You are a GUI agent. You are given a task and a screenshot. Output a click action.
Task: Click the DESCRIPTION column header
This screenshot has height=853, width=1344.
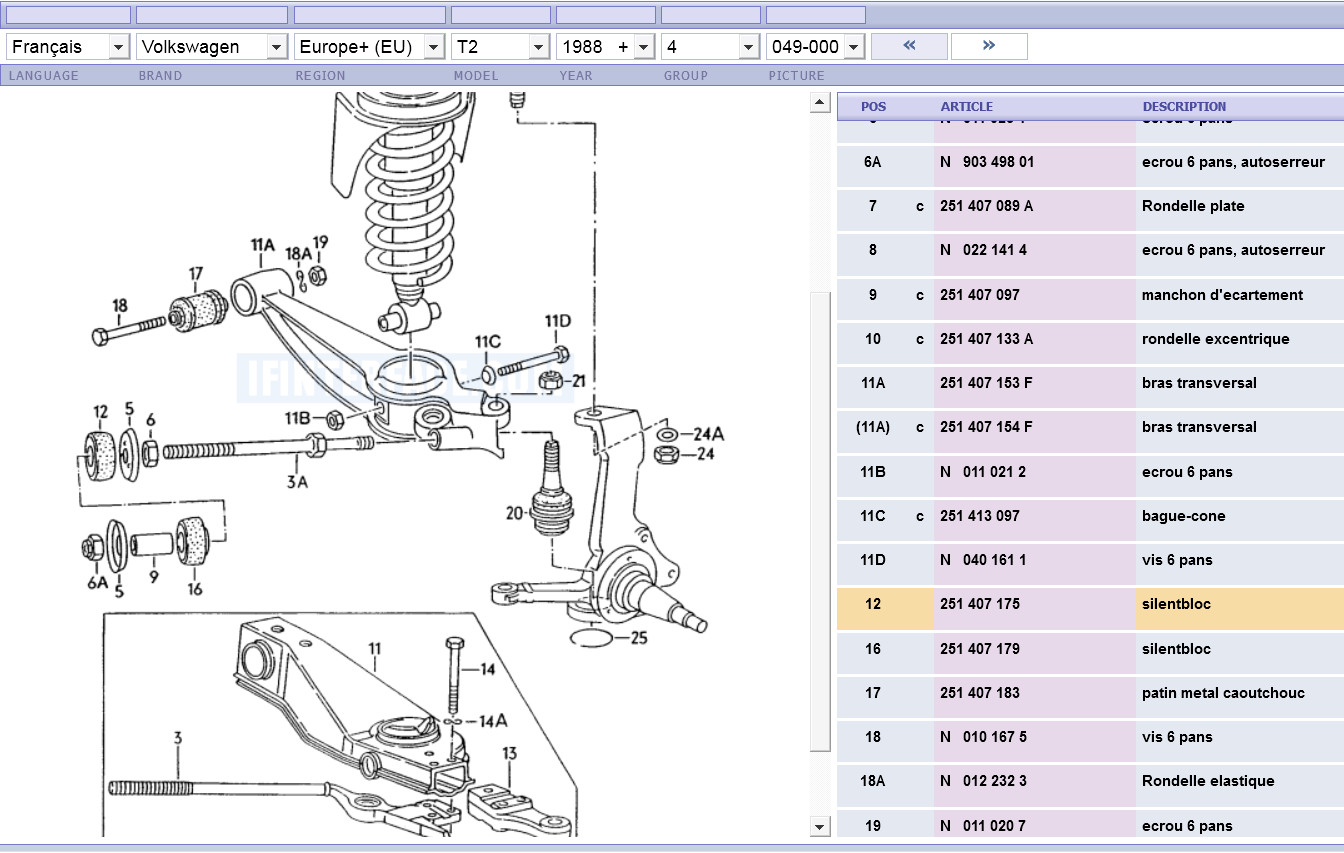point(1184,106)
